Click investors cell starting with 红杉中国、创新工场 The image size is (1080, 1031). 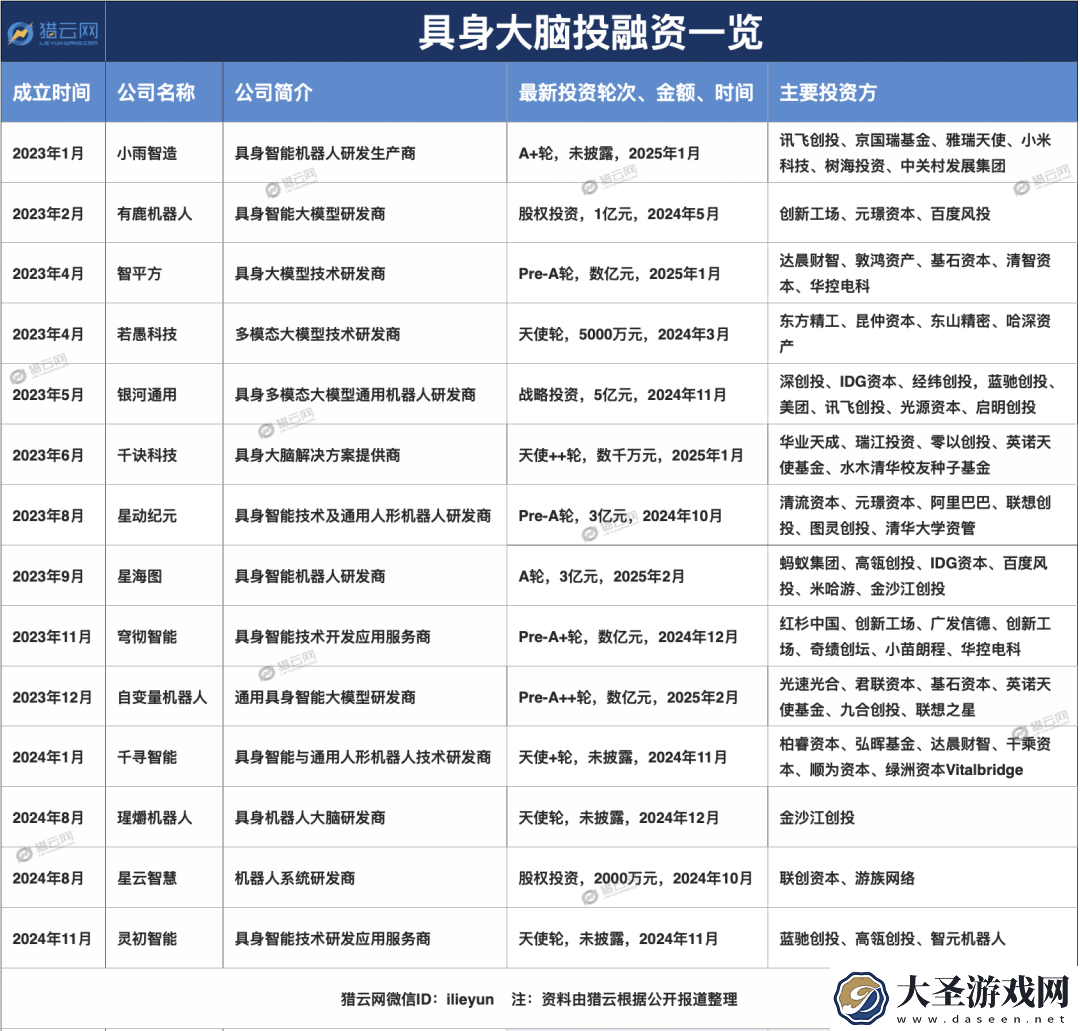pyautogui.click(x=915, y=636)
